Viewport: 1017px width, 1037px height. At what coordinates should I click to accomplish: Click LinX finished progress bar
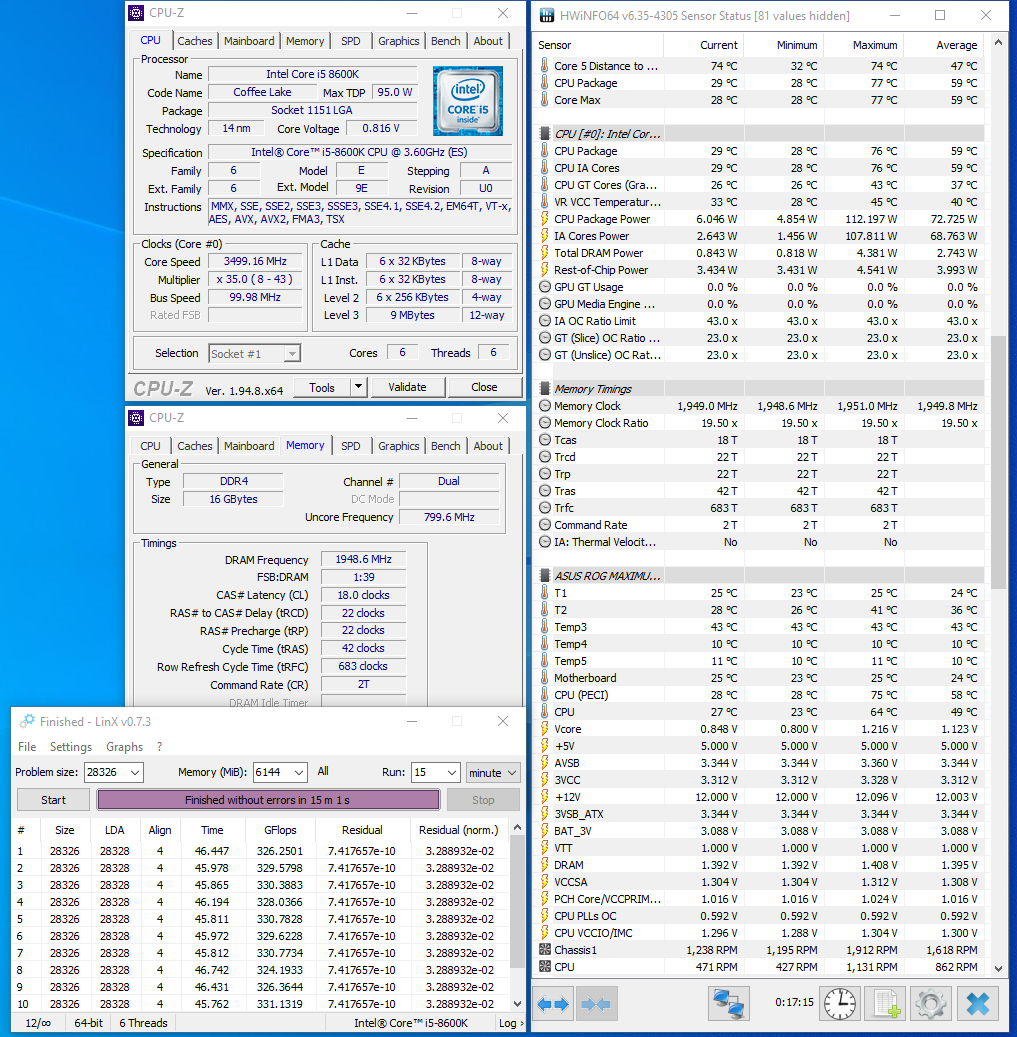tap(268, 800)
